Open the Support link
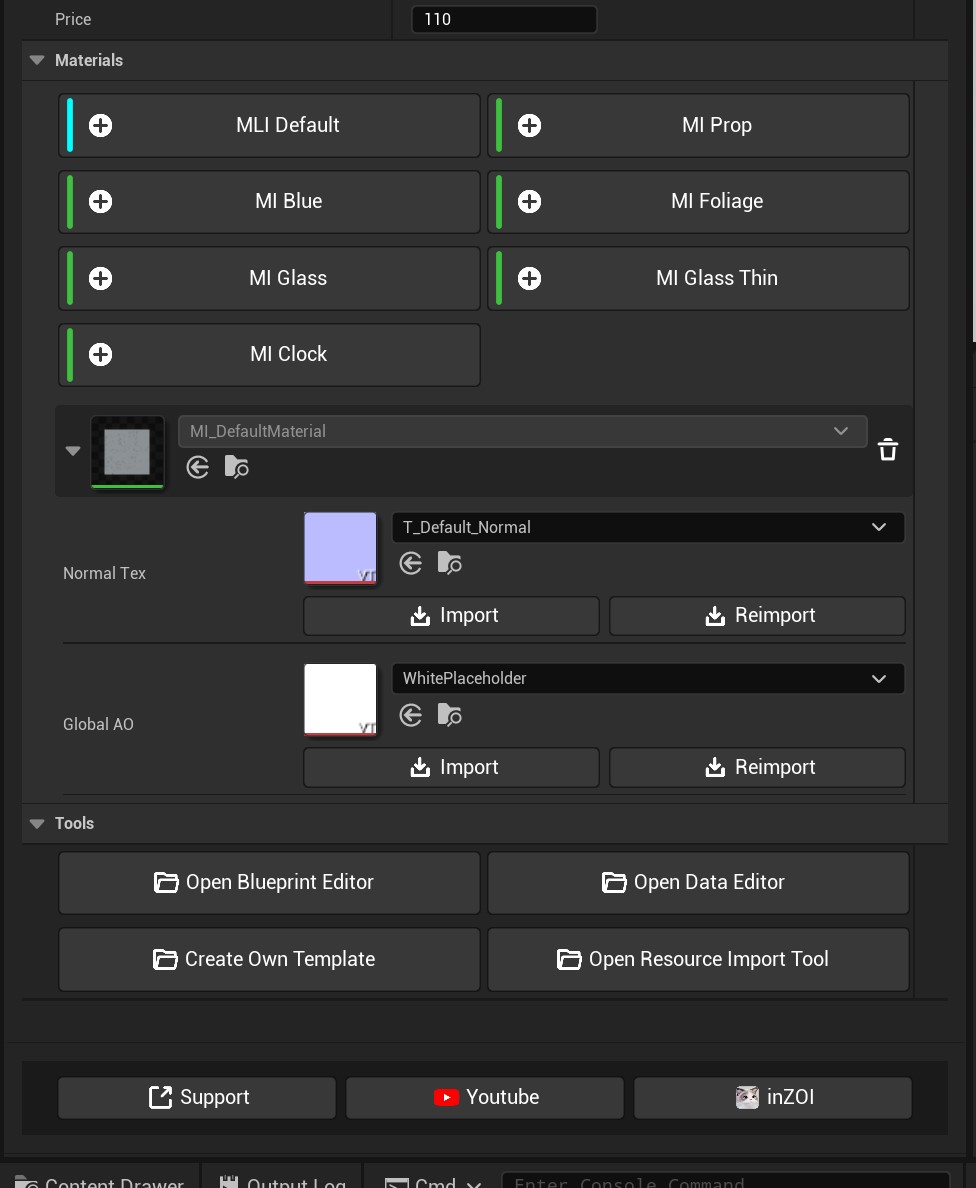 pyautogui.click(x=197, y=1098)
